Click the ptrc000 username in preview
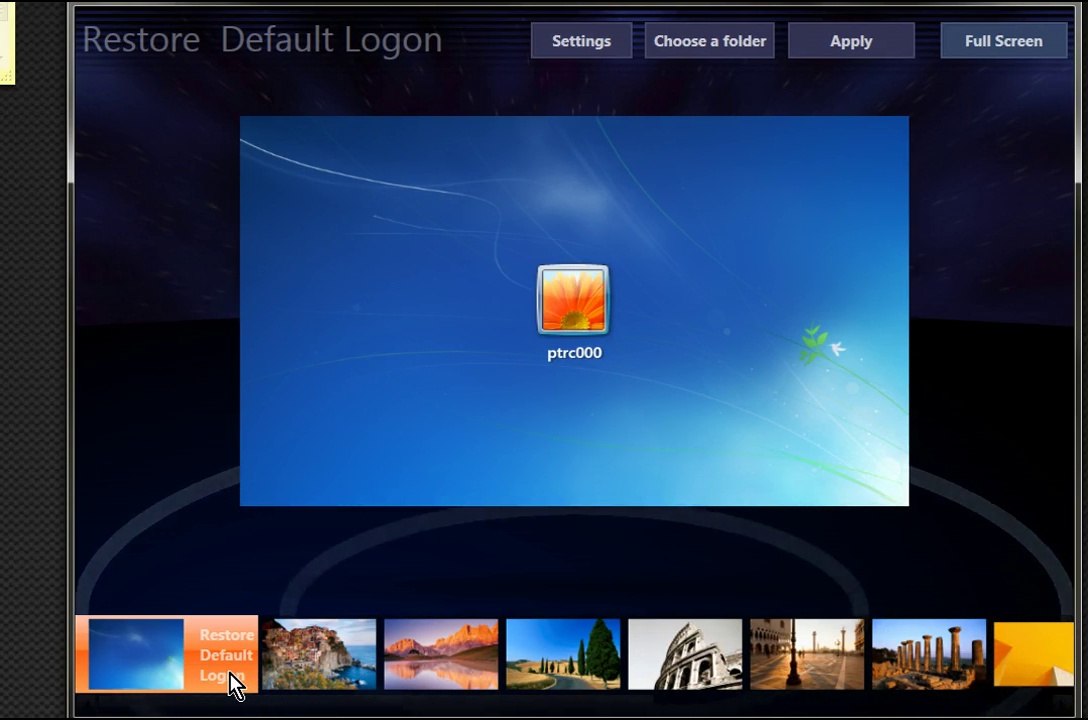Screen dimensions: 1088x720 (575, 352)
